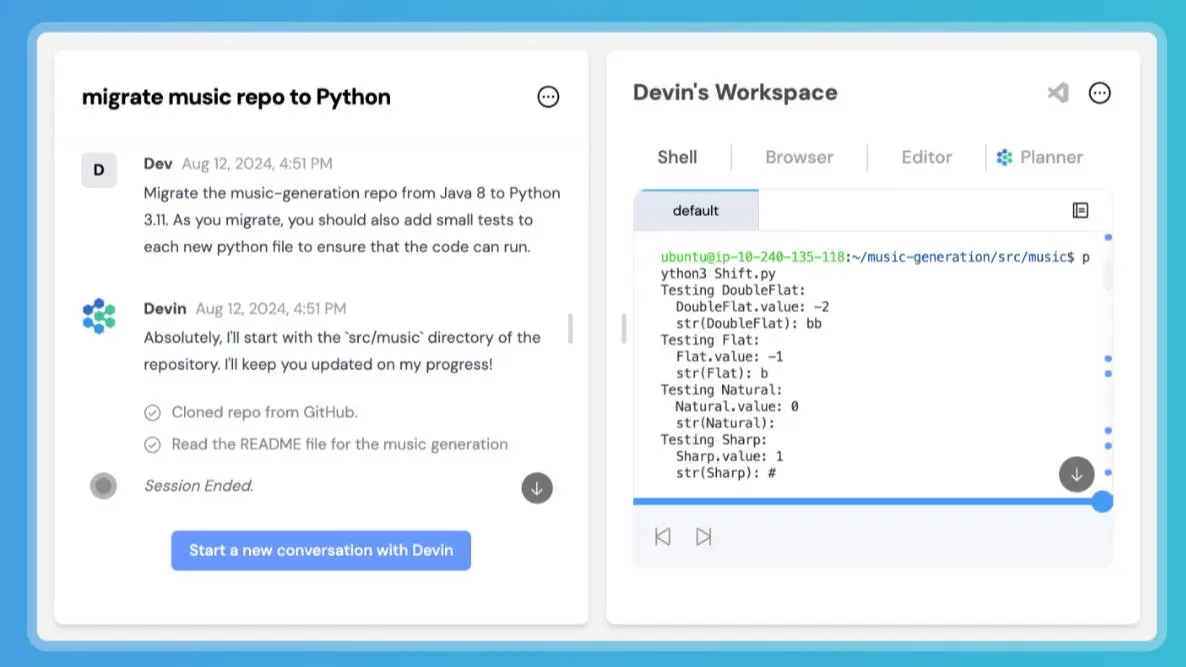This screenshot has width=1186, height=667.
Task: Click Devin's hexagon avatar
Action: [x=99, y=316]
